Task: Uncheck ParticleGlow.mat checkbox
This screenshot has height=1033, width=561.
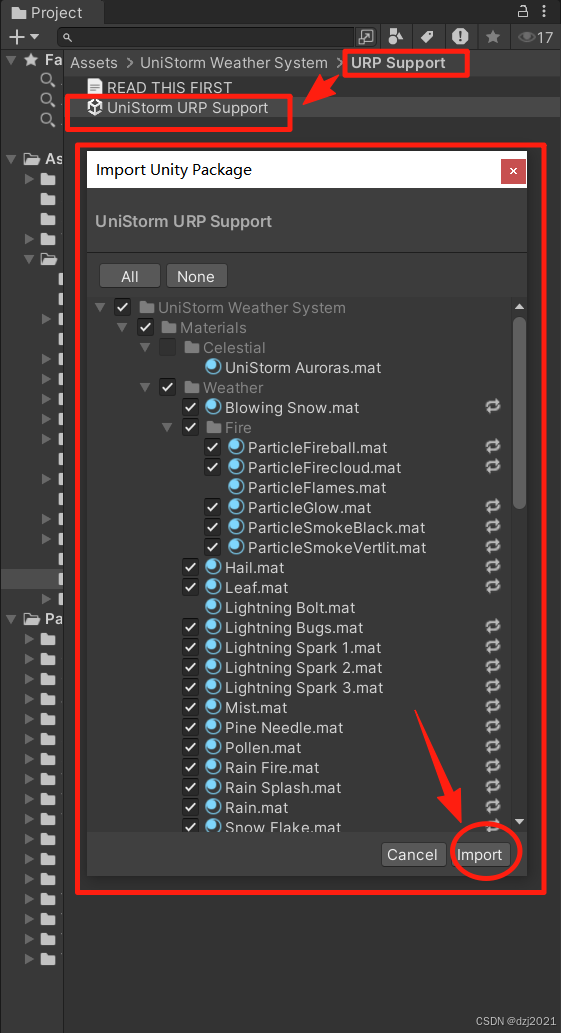Action: (x=213, y=507)
